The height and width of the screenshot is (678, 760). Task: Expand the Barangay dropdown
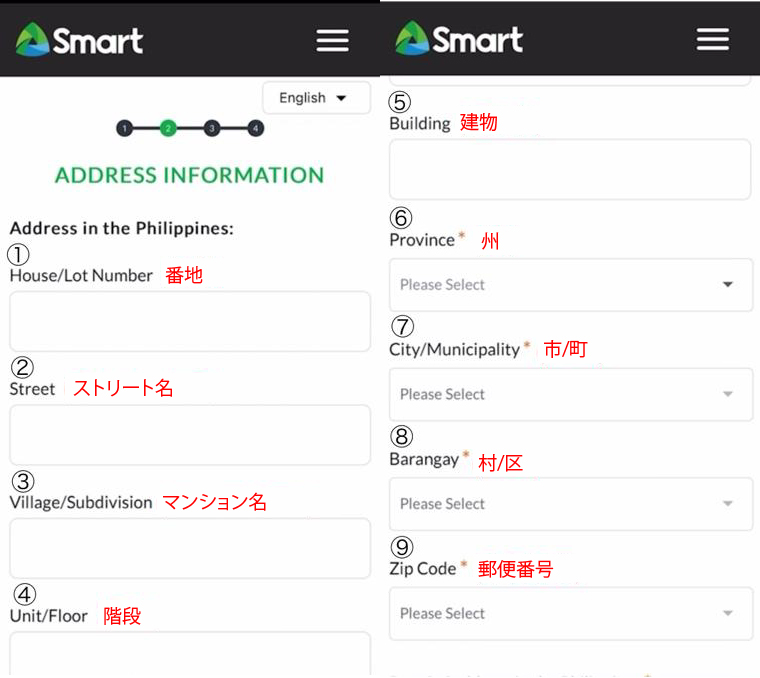[570, 504]
